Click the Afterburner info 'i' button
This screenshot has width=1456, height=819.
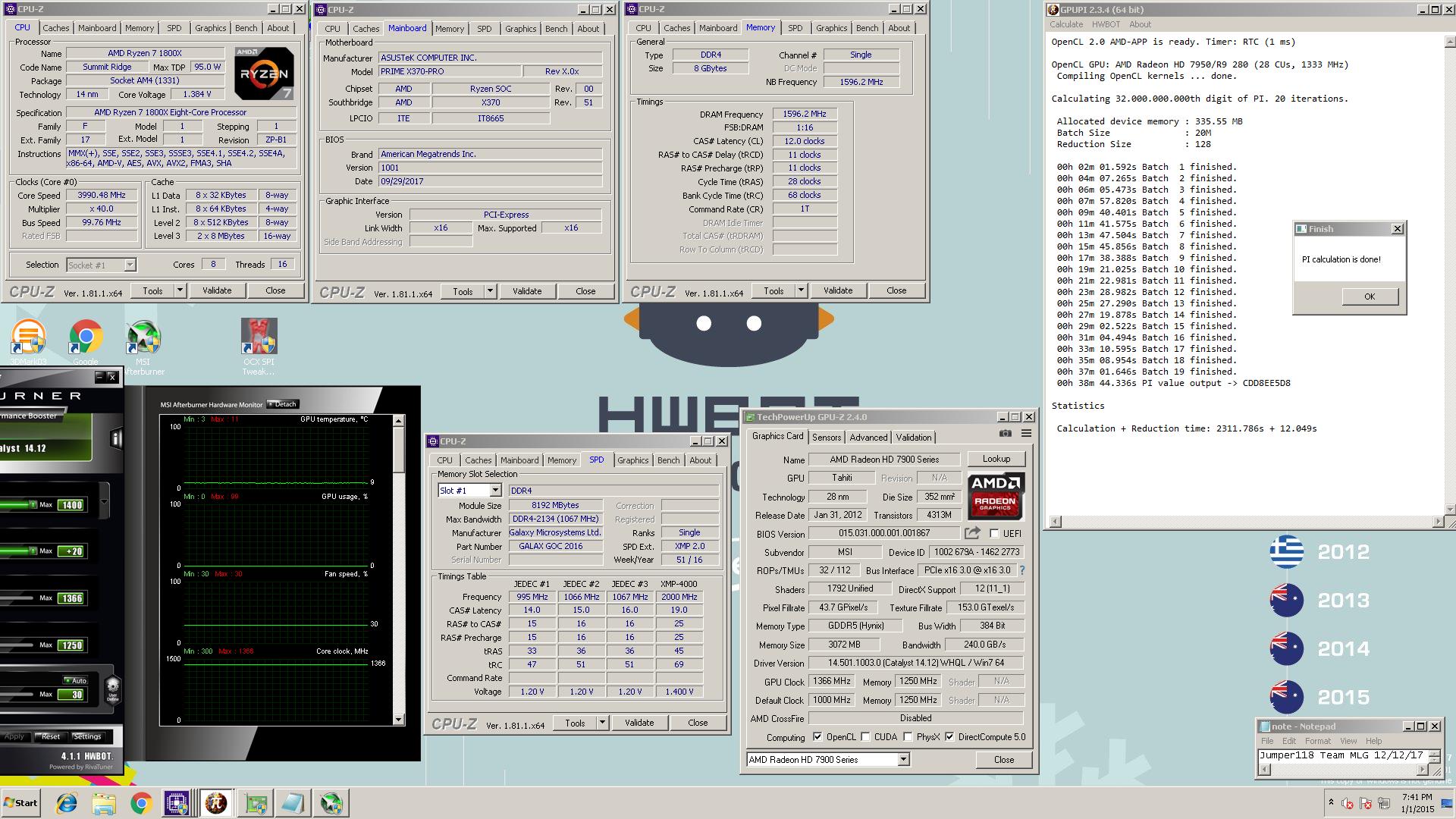point(116,438)
